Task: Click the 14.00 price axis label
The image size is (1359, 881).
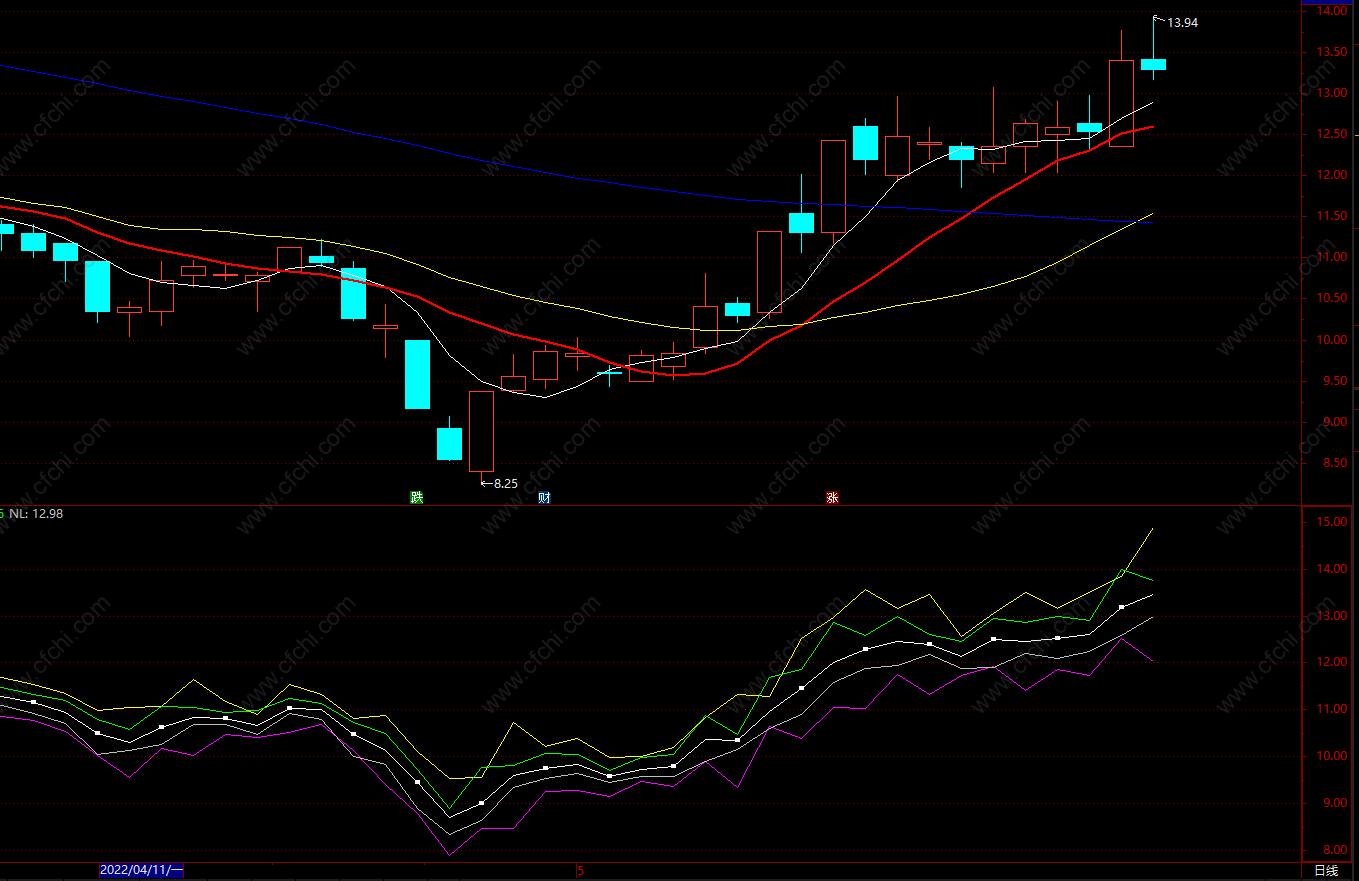Action: pos(1332,11)
